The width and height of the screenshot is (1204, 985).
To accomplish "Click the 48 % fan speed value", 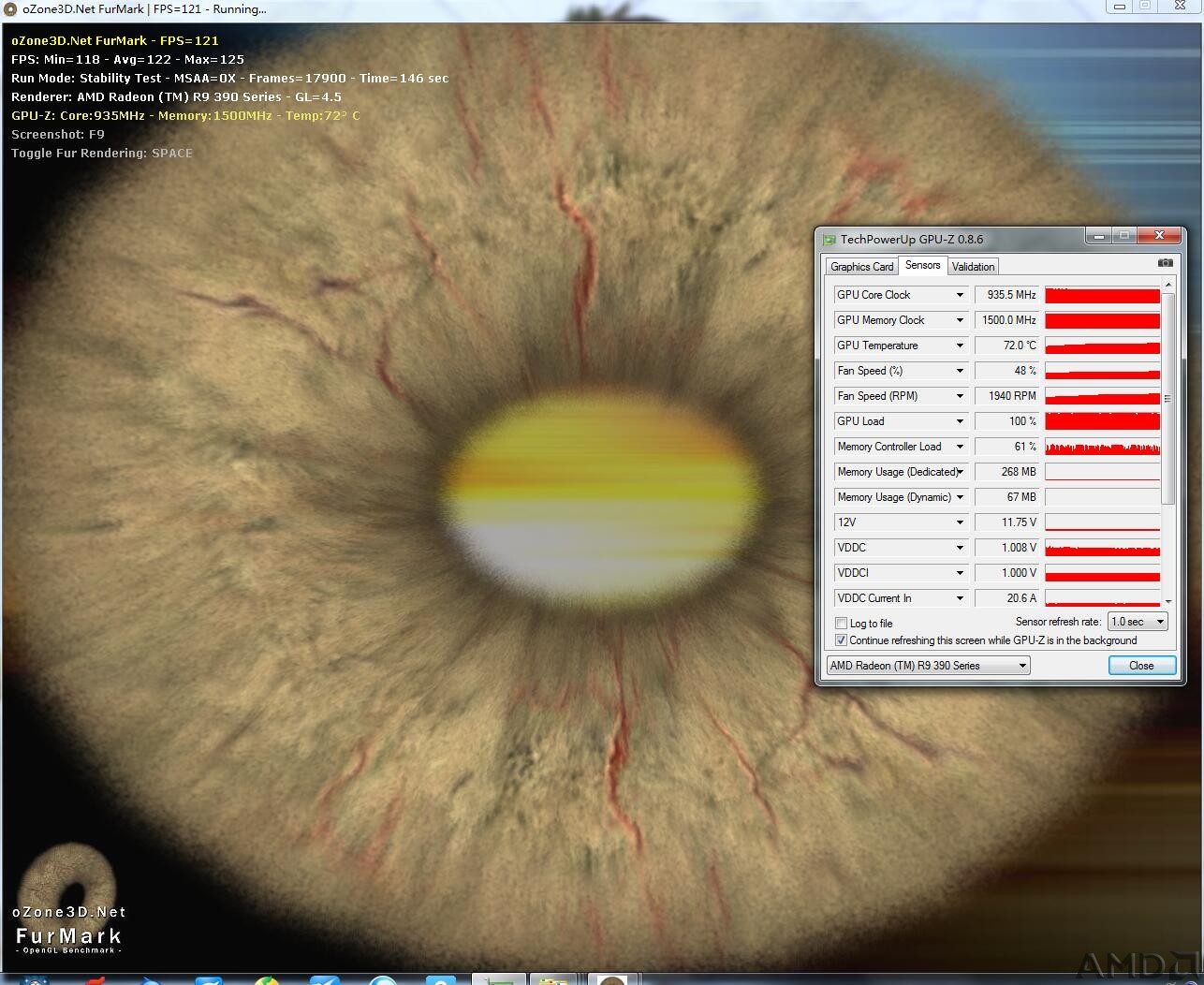I will (x=1007, y=371).
